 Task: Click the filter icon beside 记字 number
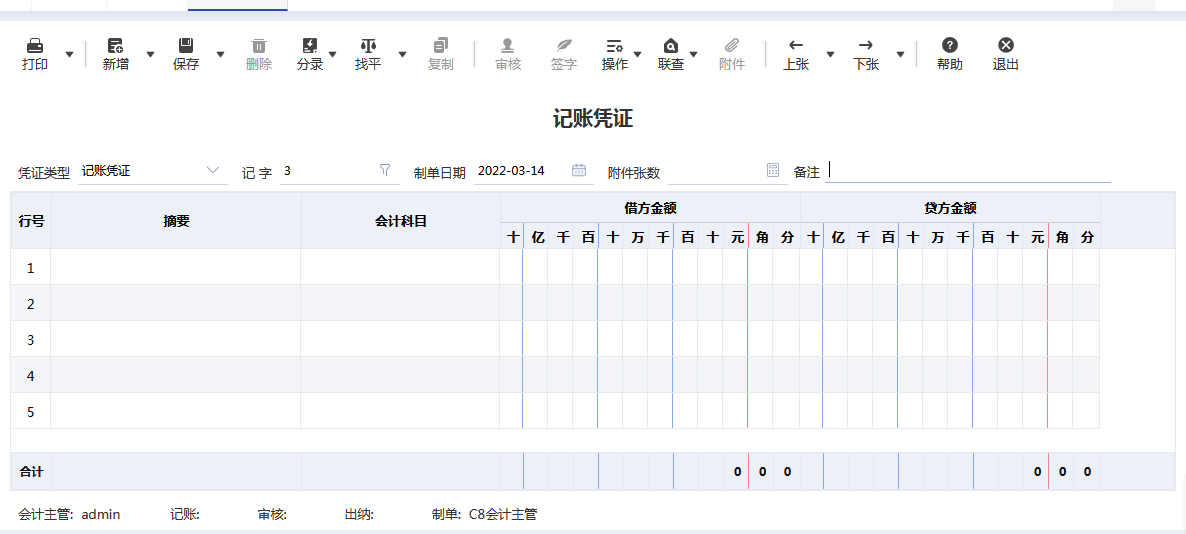click(385, 170)
